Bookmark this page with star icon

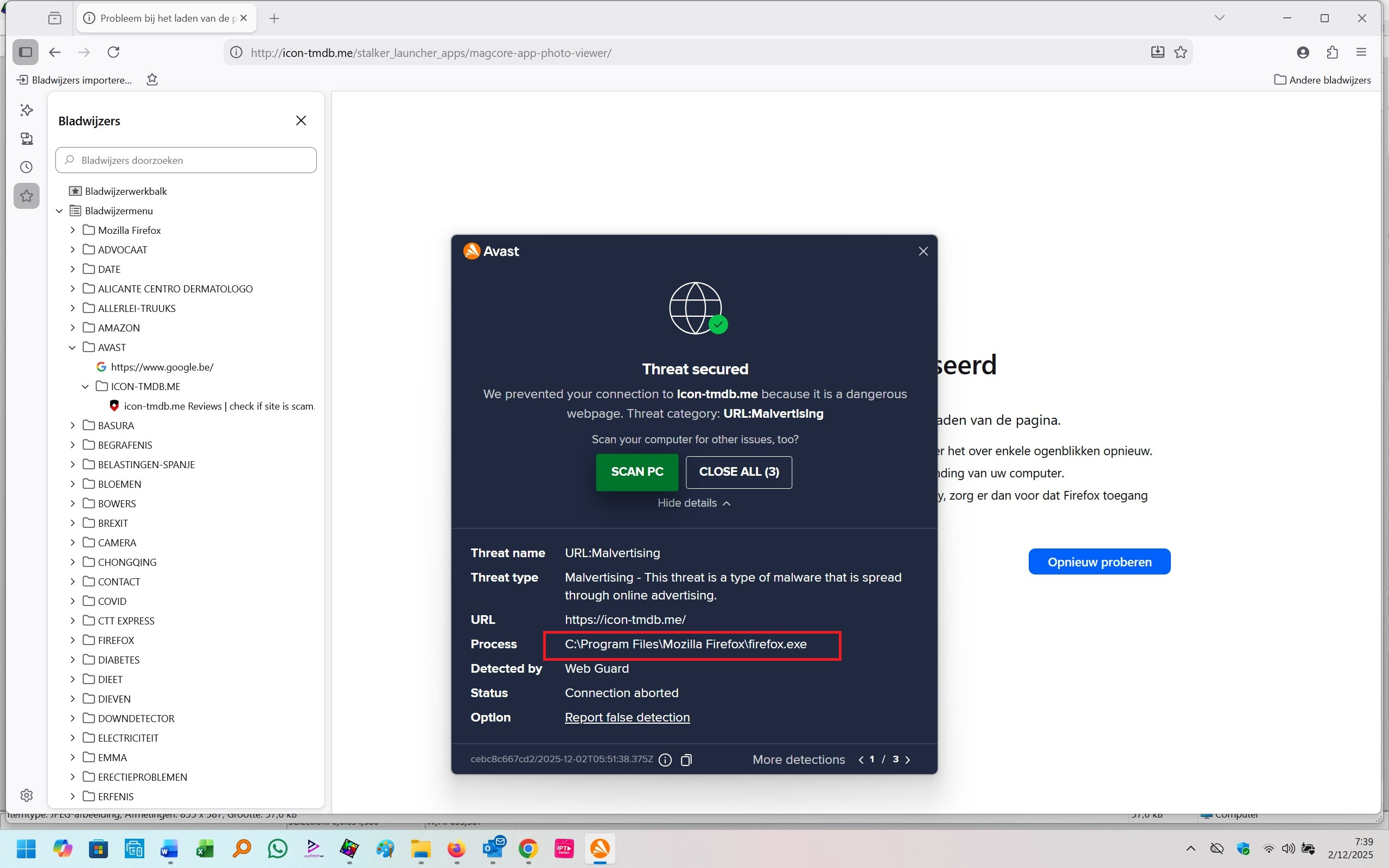click(x=1181, y=52)
